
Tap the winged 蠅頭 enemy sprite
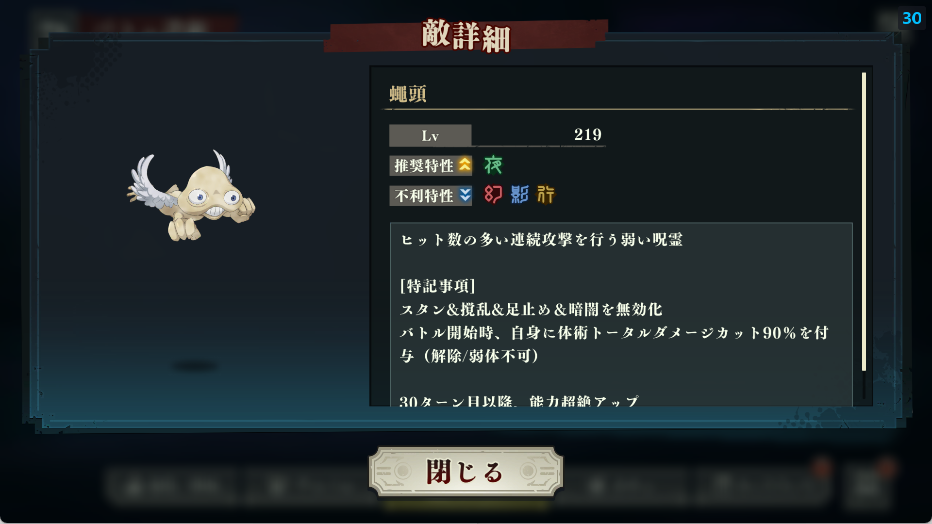click(x=191, y=195)
